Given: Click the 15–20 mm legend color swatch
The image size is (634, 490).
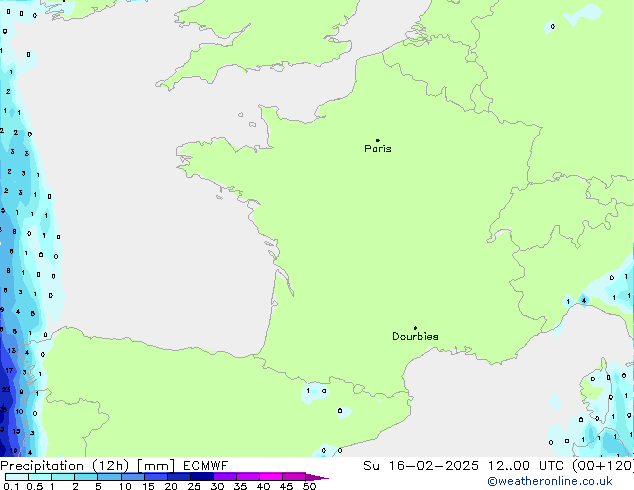Looking at the screenshot, I should pos(156,477).
